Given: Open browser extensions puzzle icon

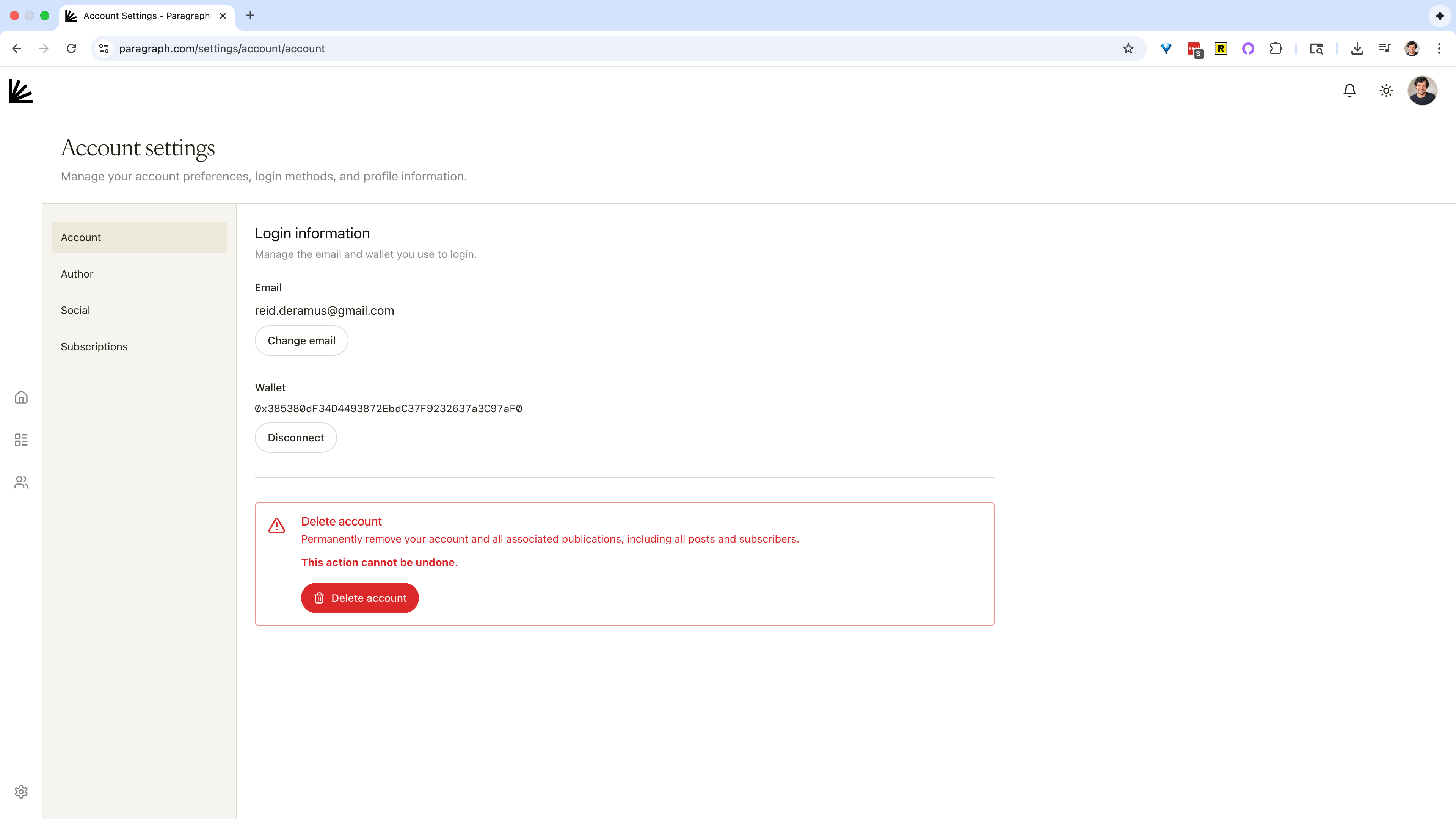Looking at the screenshot, I should (1276, 49).
